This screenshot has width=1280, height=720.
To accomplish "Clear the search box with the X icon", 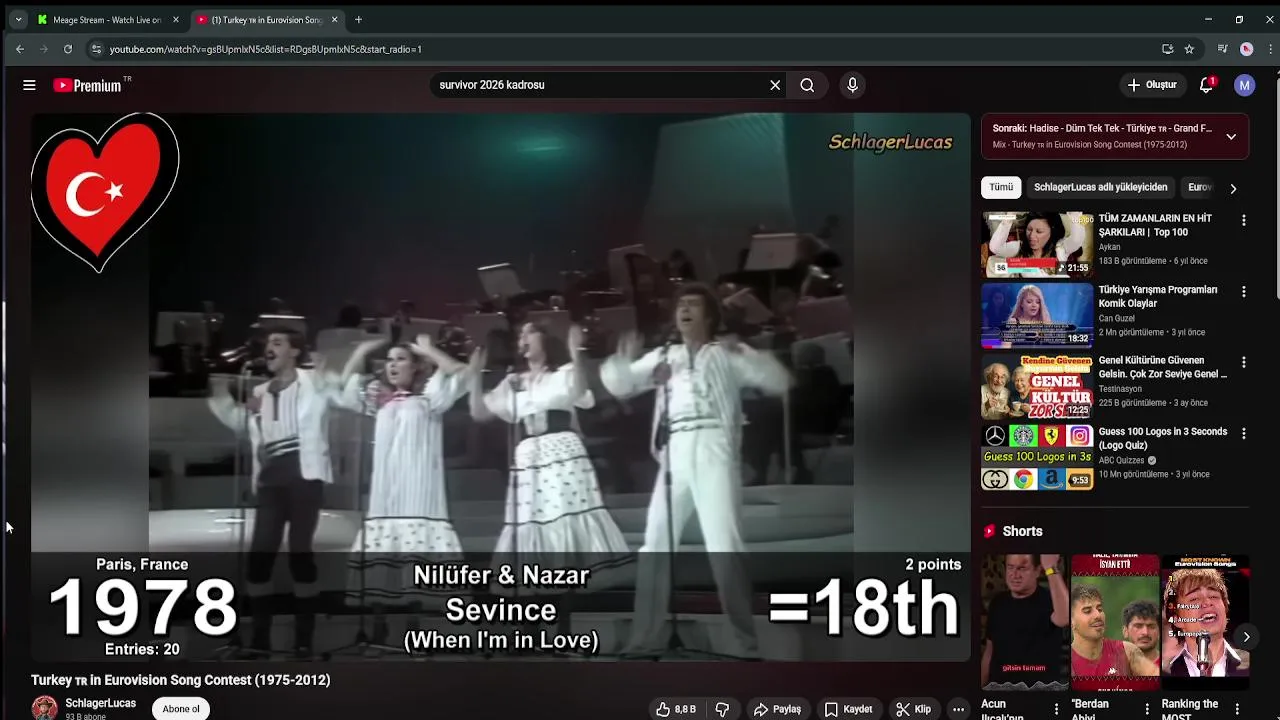I will coord(775,85).
